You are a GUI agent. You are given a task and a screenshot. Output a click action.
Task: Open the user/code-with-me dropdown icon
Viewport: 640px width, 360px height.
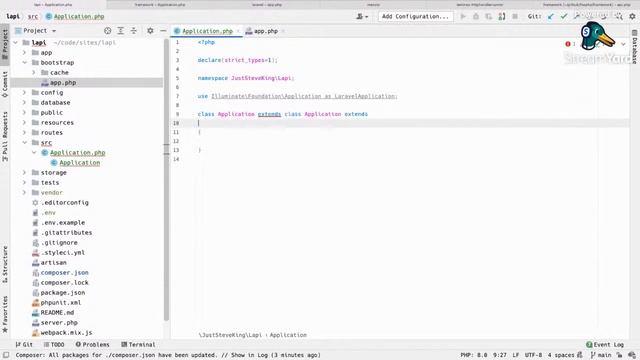[x=362, y=17]
